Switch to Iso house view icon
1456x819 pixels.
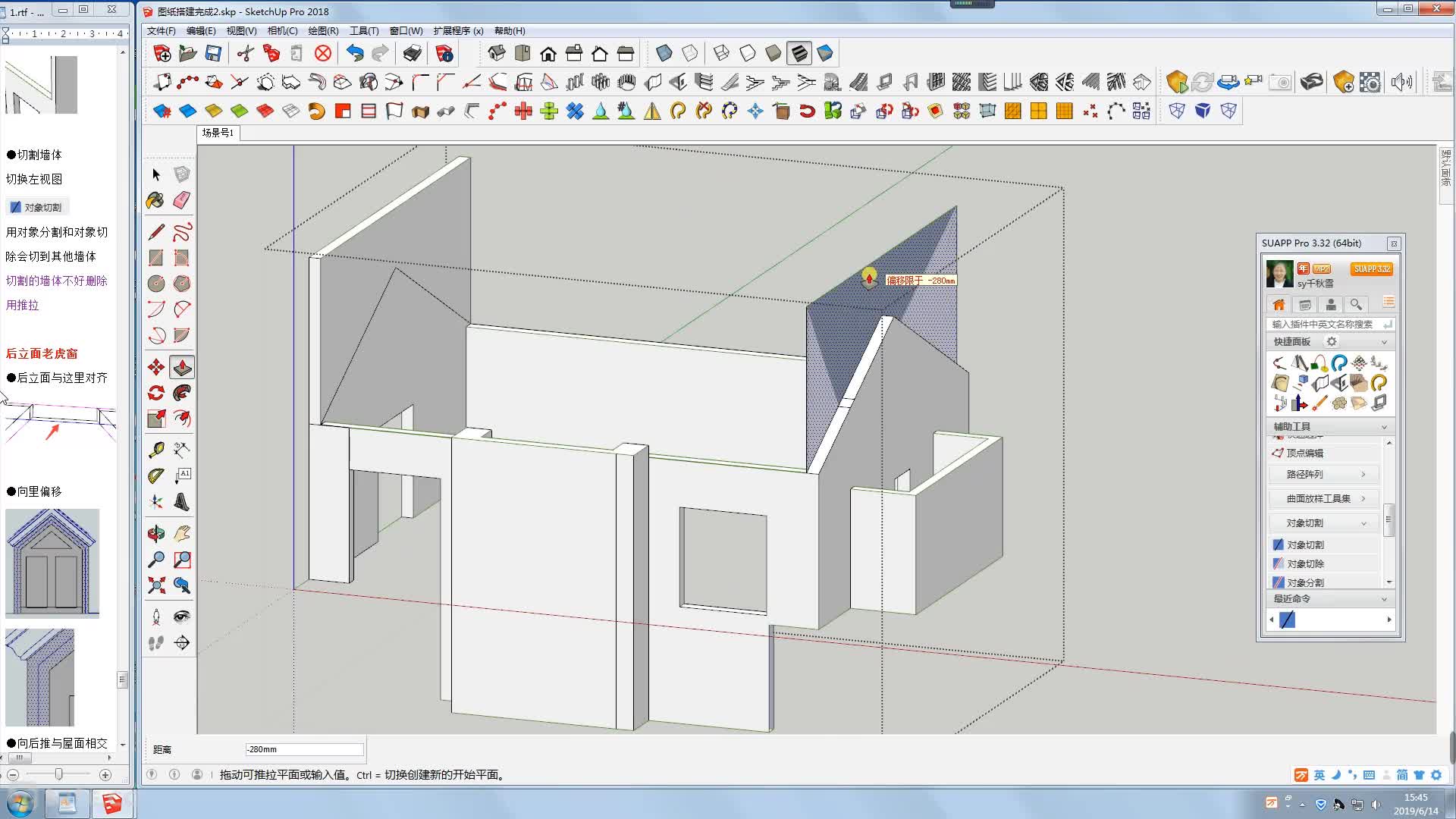click(x=497, y=53)
